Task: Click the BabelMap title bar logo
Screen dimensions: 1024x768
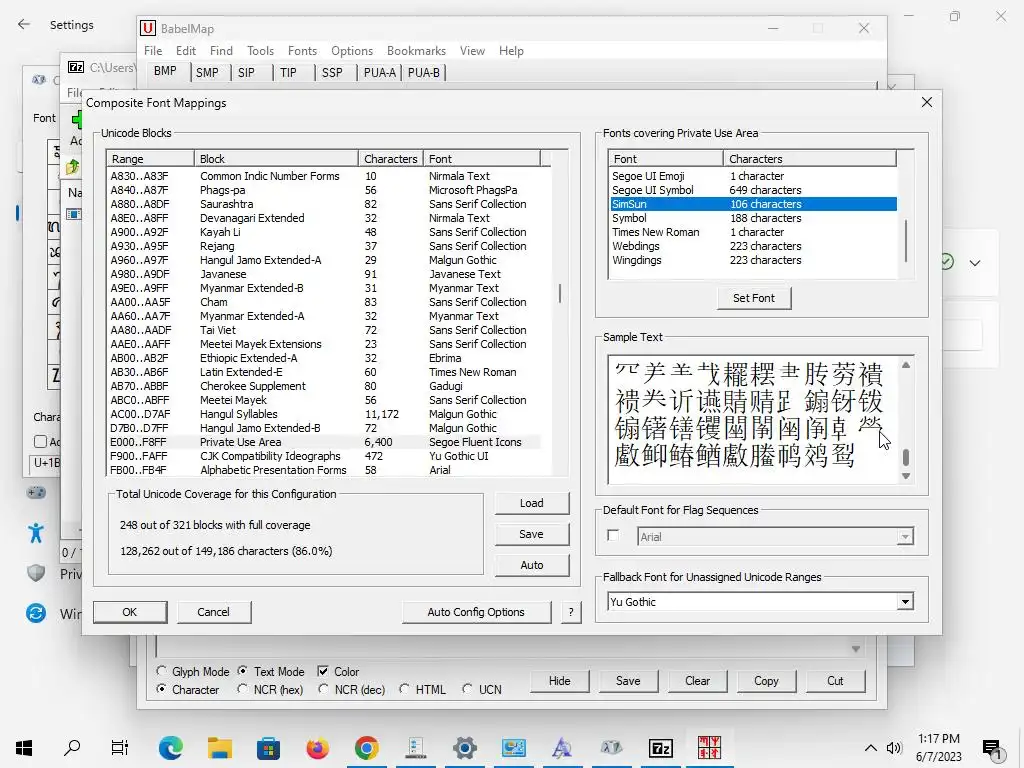Action: (148, 28)
